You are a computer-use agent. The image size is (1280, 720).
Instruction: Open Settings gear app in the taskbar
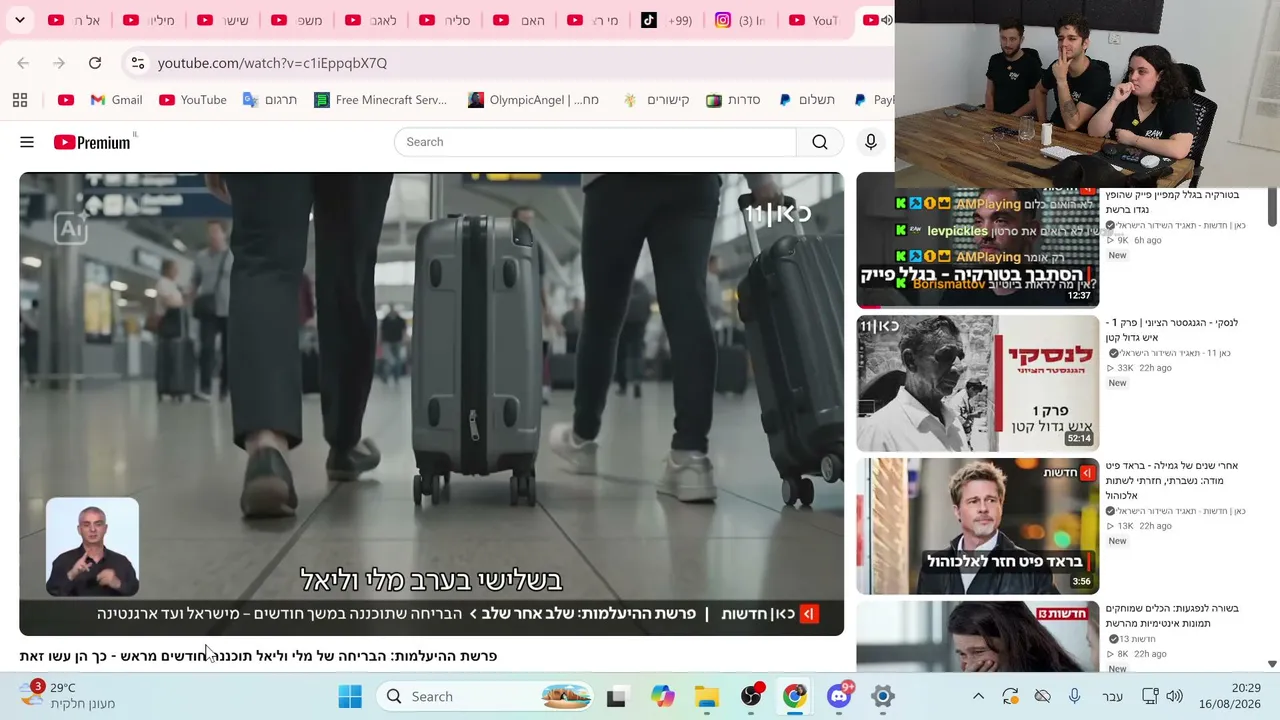click(x=882, y=697)
